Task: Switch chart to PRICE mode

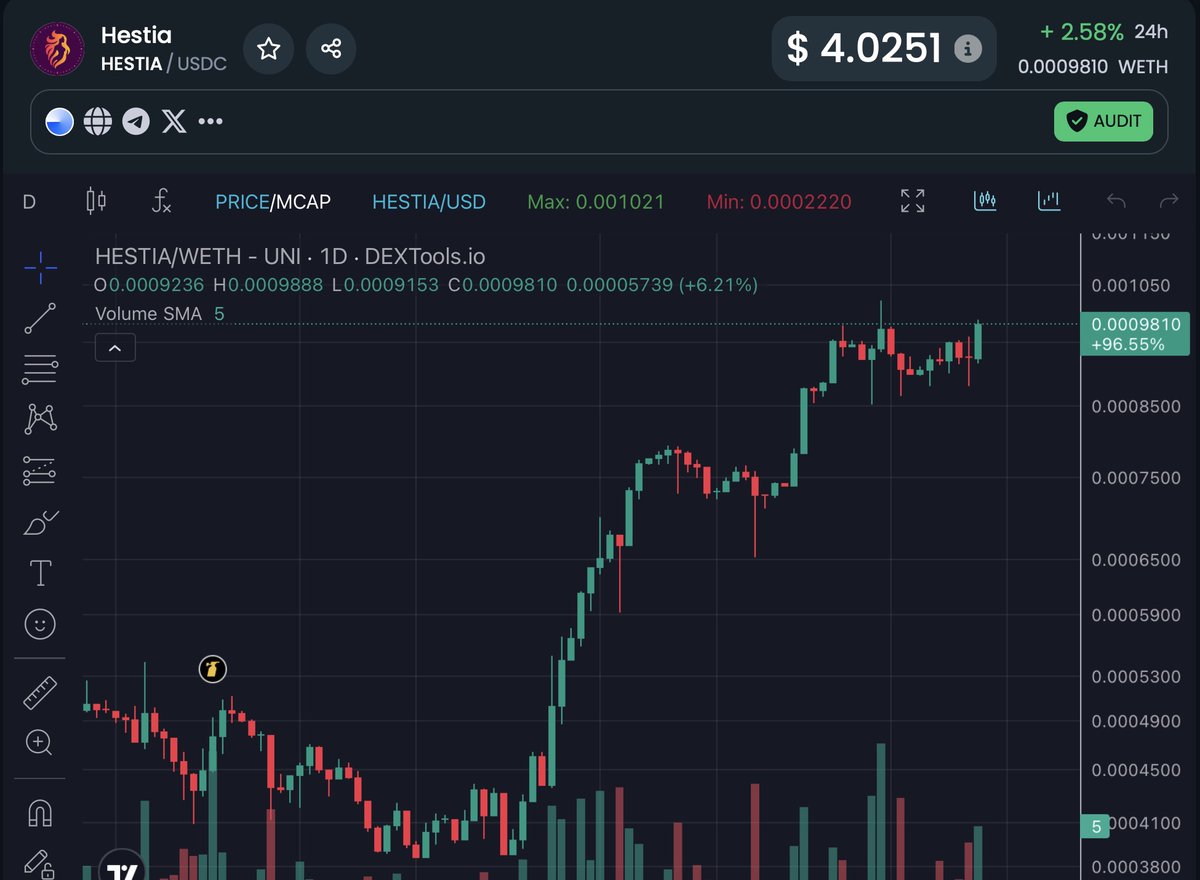Action: (242, 202)
